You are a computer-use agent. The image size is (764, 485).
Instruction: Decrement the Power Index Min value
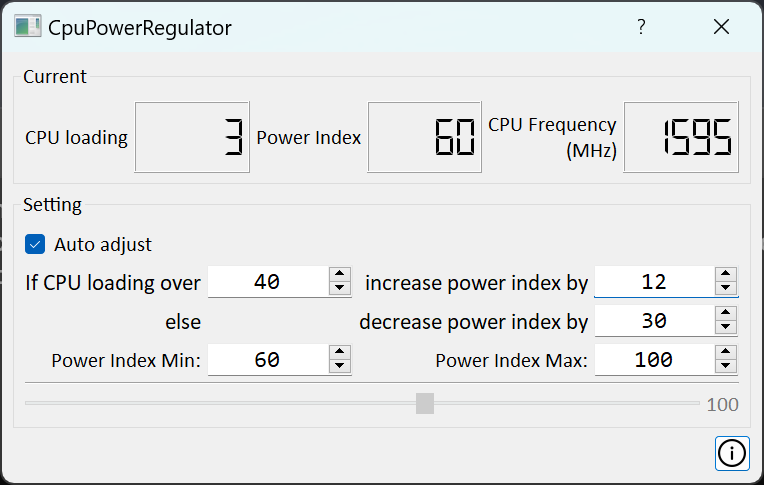click(x=340, y=367)
